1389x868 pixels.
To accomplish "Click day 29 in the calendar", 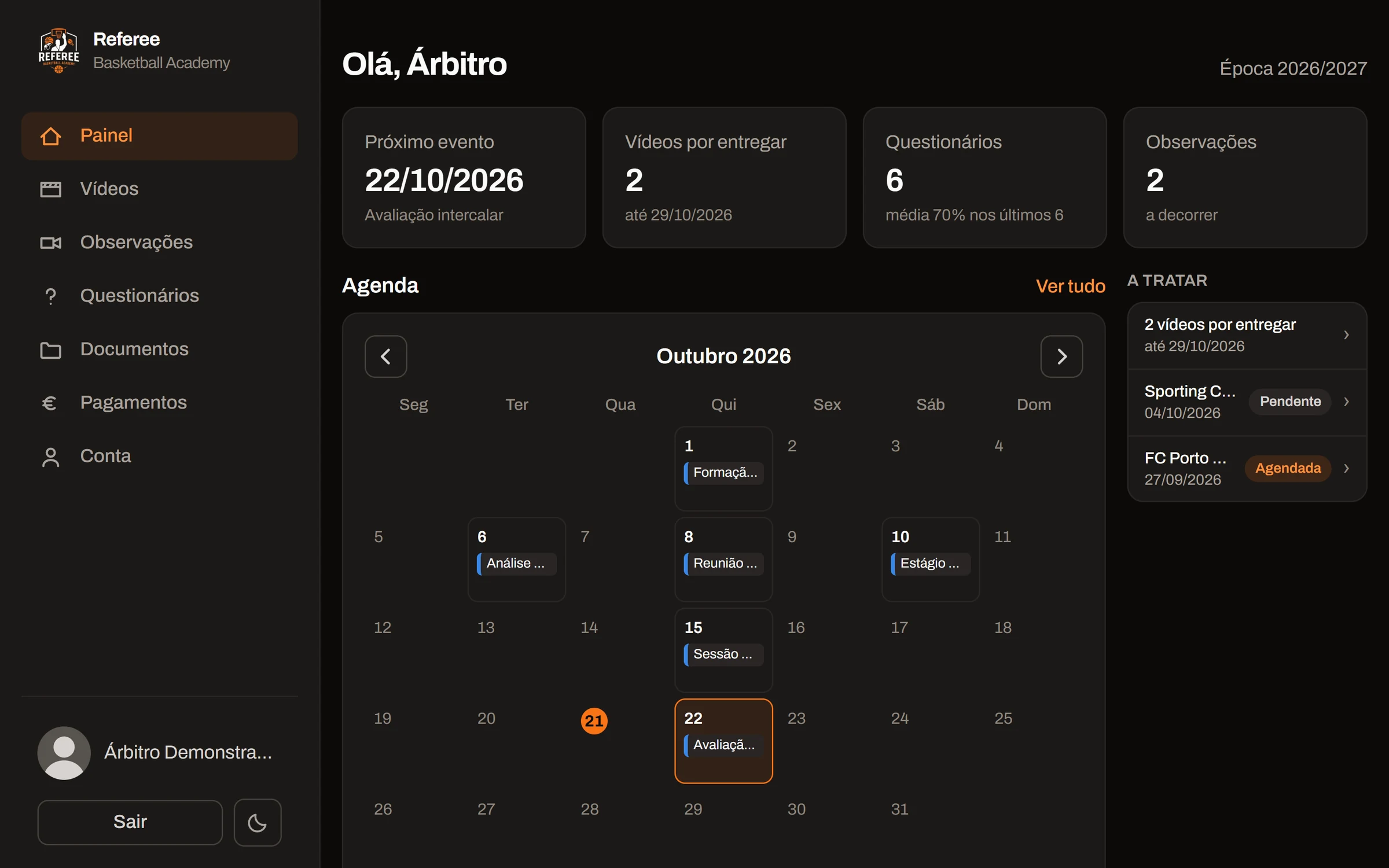I will click(x=693, y=810).
